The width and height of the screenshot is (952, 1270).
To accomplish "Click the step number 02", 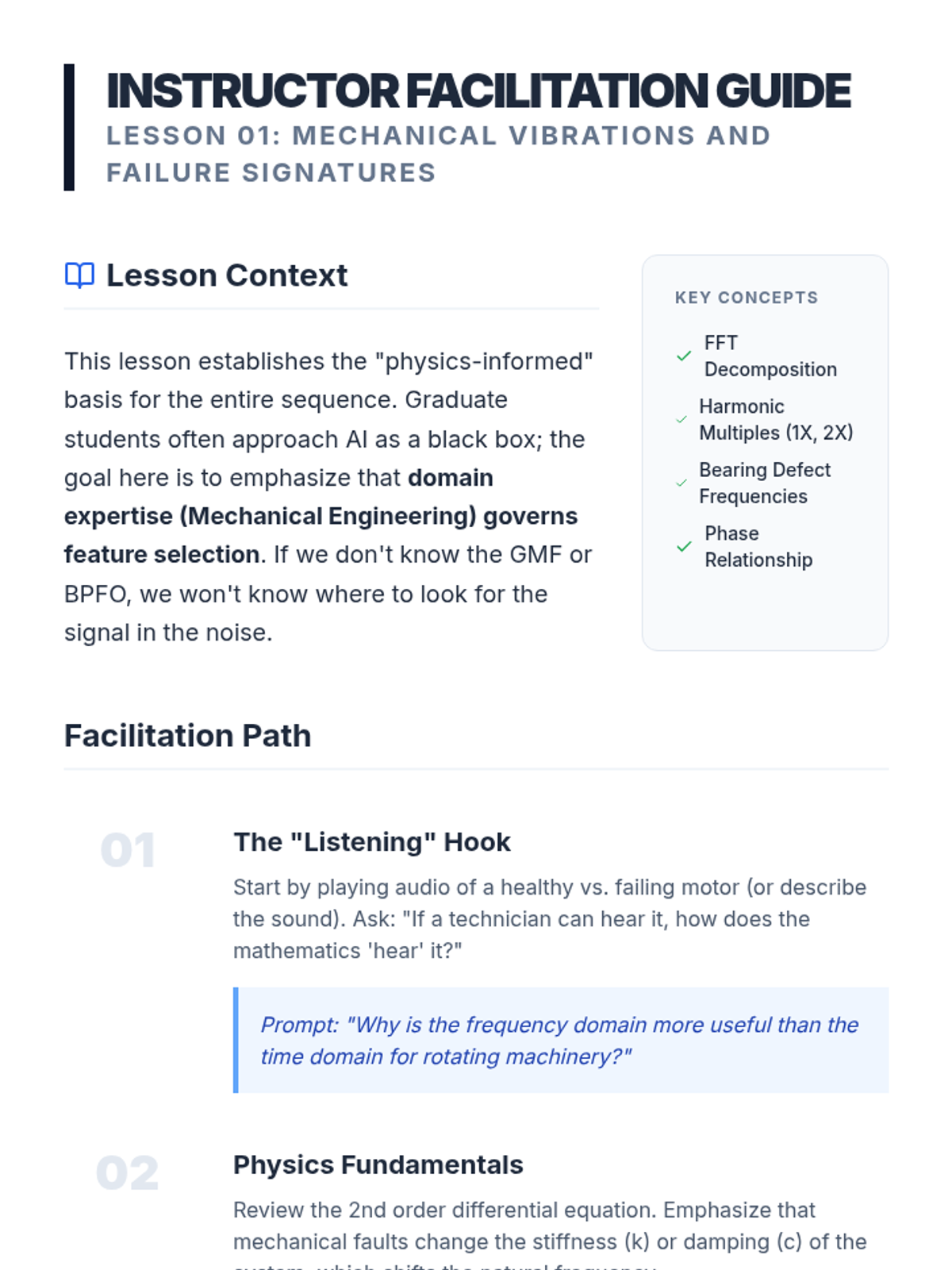I will (x=127, y=1173).
